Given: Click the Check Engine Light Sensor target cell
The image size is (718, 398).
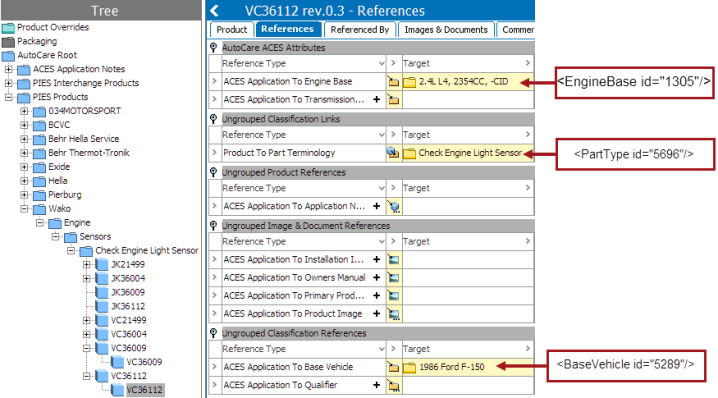Looking at the screenshot, I should coord(468,153).
